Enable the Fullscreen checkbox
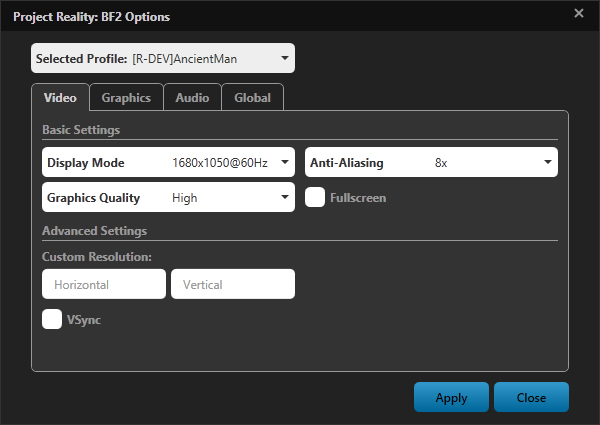This screenshot has height=425, width=600. tap(315, 197)
